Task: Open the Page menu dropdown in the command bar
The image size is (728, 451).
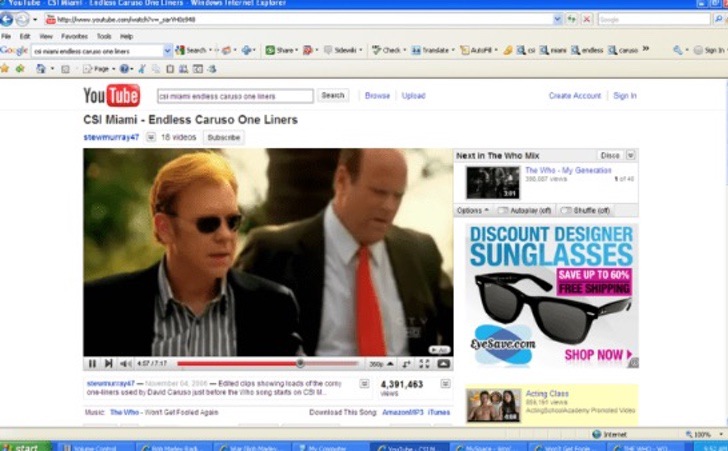Action: tap(99, 69)
